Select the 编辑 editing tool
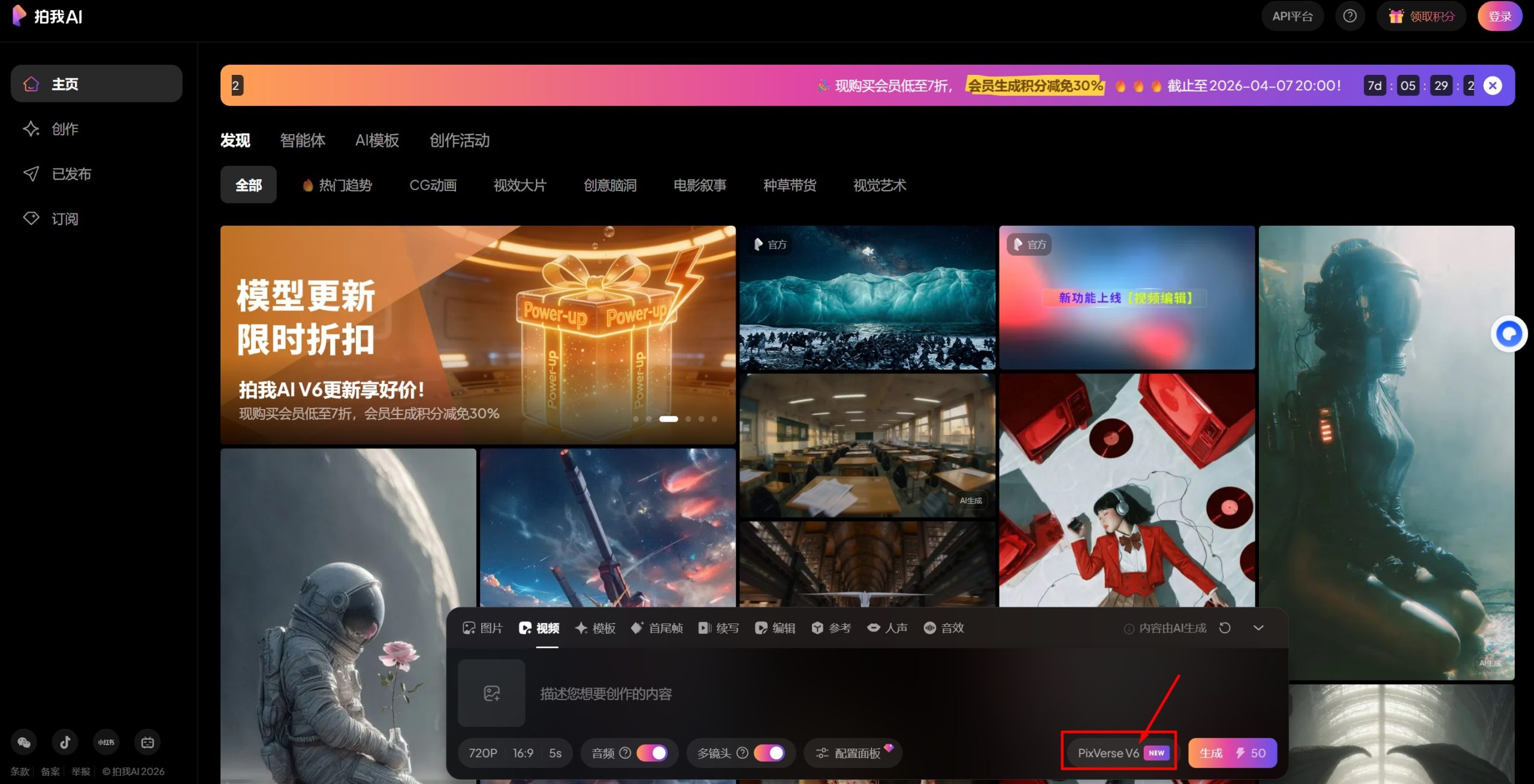This screenshot has width=1534, height=784. [775, 628]
